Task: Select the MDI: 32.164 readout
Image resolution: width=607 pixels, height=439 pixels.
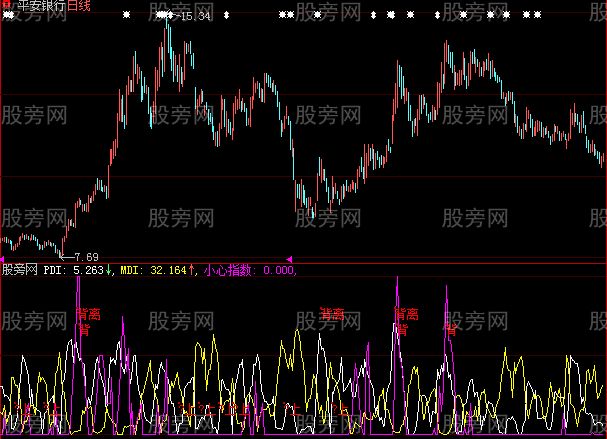Action: pyautogui.click(x=153, y=270)
